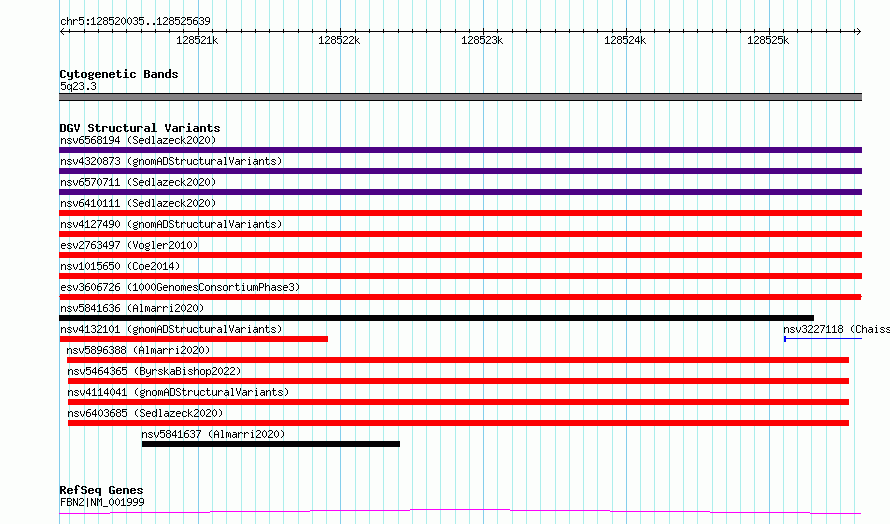Select variant label nsv3227118 (Chaiss...)

(836, 329)
